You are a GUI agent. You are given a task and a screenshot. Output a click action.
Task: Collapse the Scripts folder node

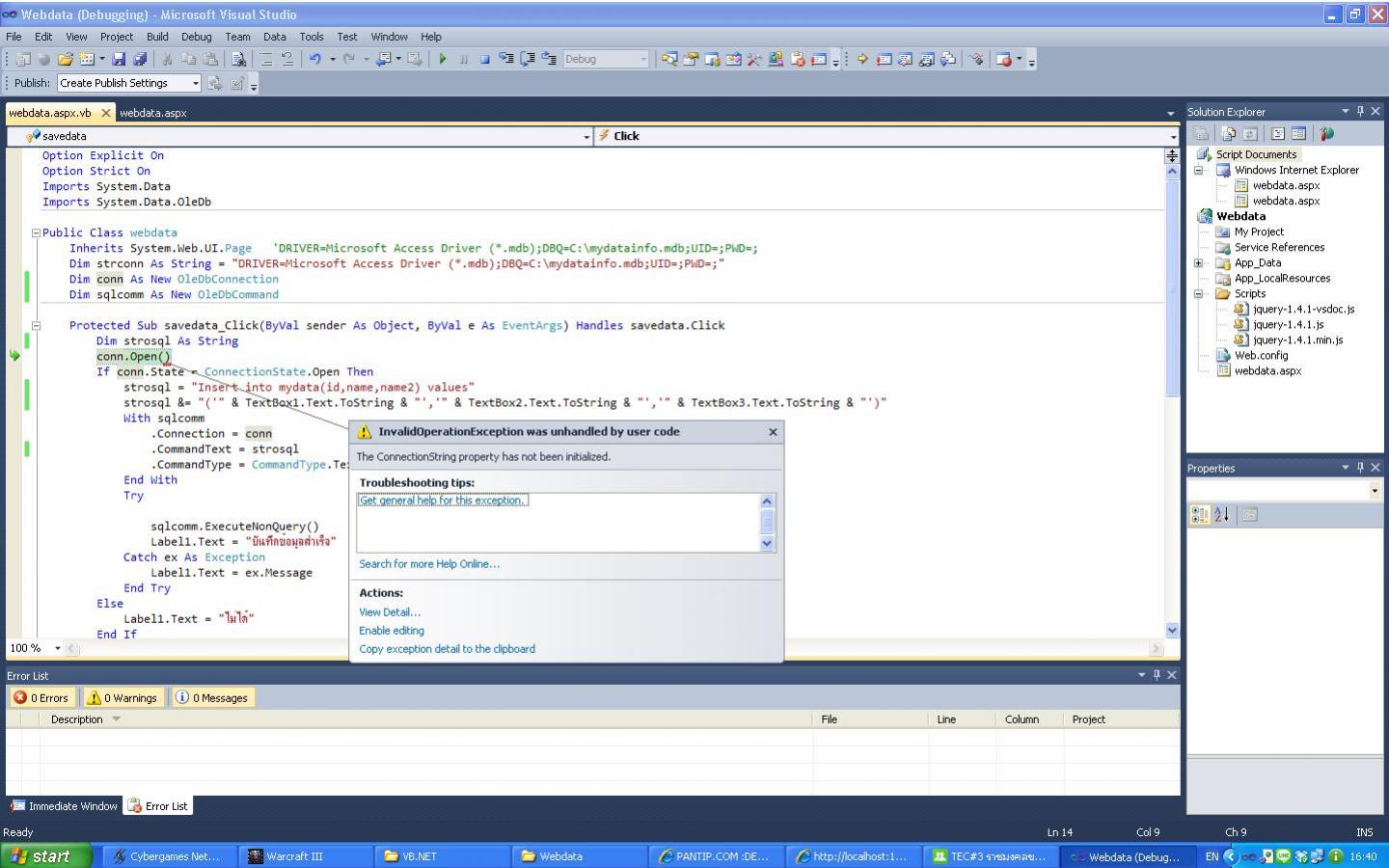point(1199,294)
